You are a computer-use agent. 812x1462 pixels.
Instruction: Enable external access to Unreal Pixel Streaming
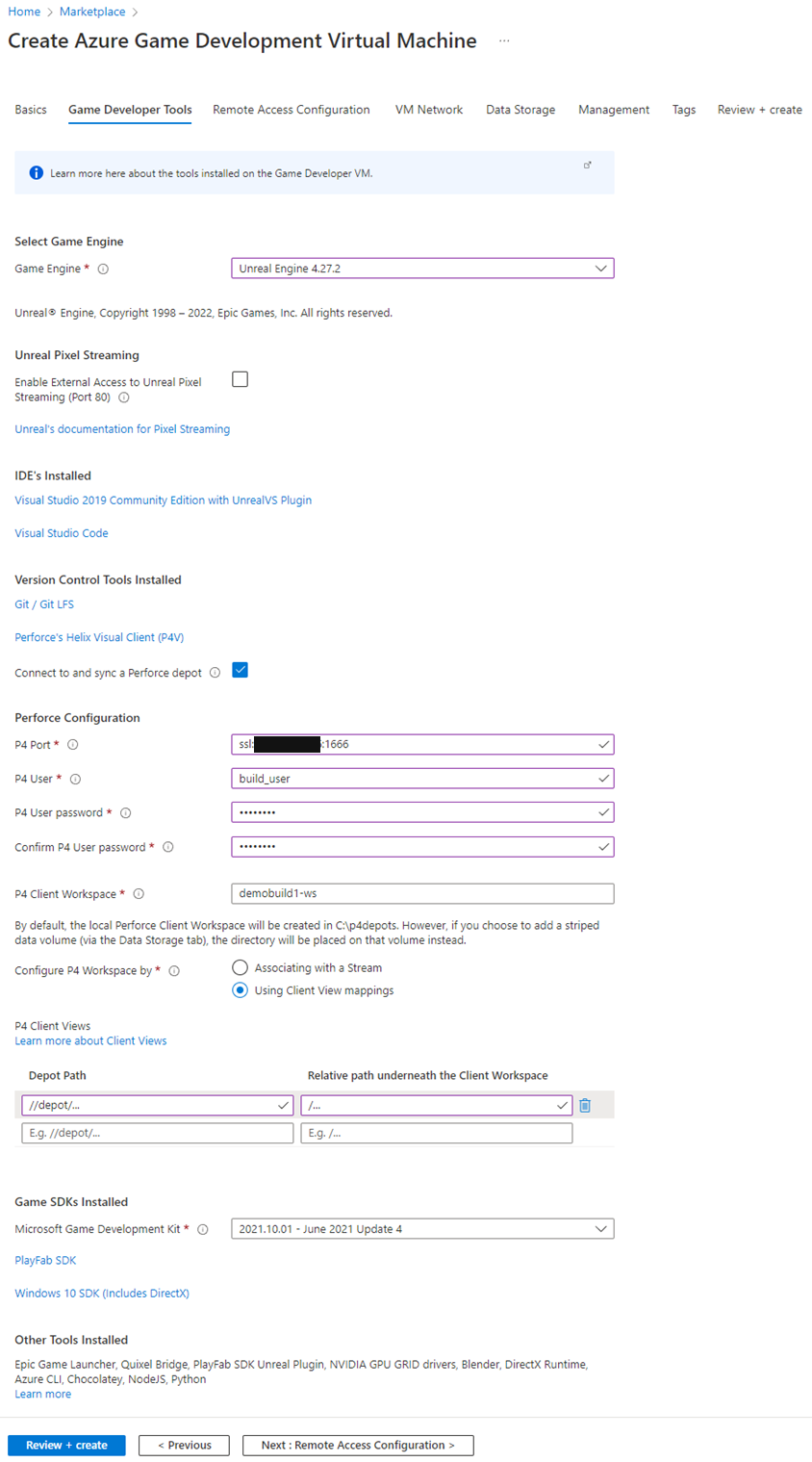click(x=240, y=379)
